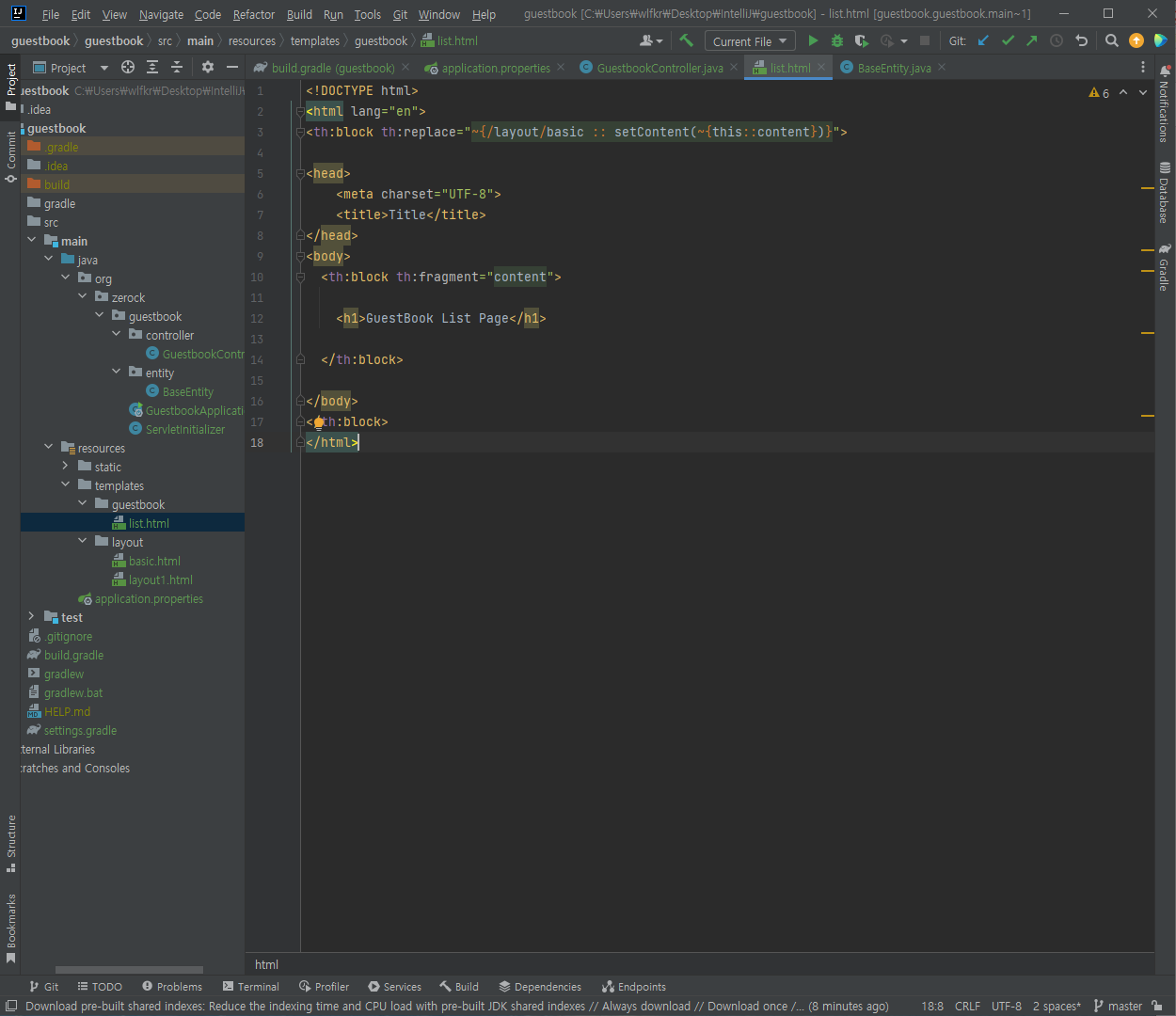Go to next highlighted error arrow
The height and width of the screenshot is (1016, 1176).
click(1143, 92)
